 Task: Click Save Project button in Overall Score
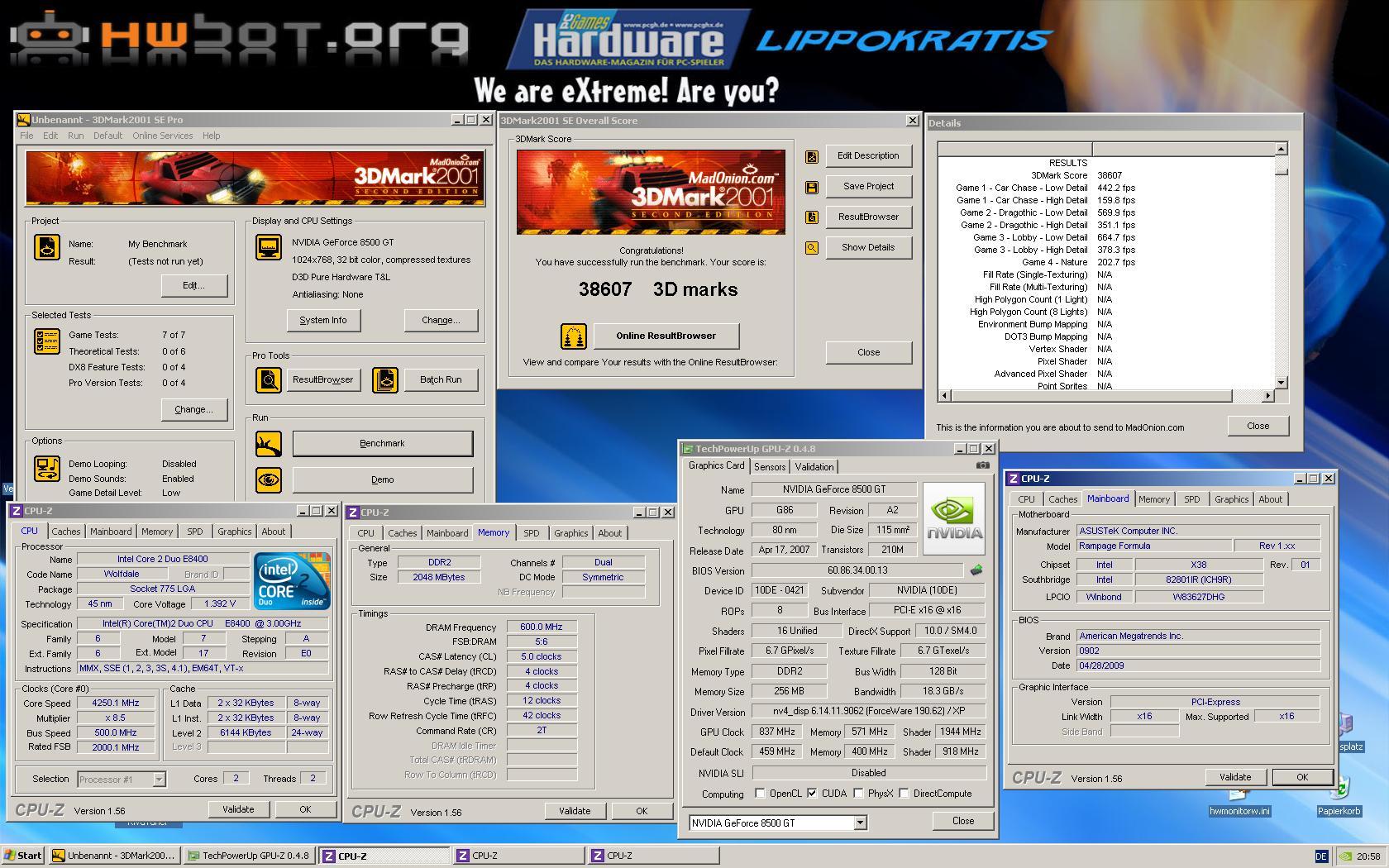[x=868, y=186]
